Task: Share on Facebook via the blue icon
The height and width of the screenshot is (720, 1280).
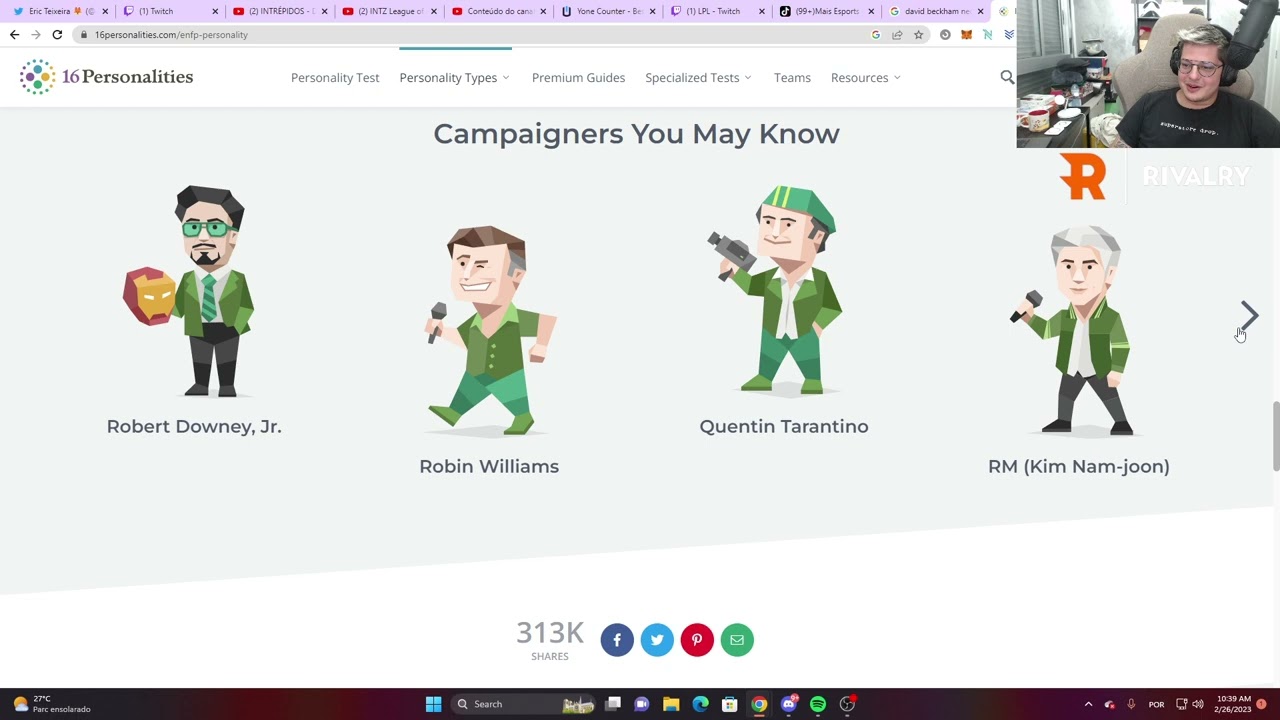Action: [x=617, y=640]
